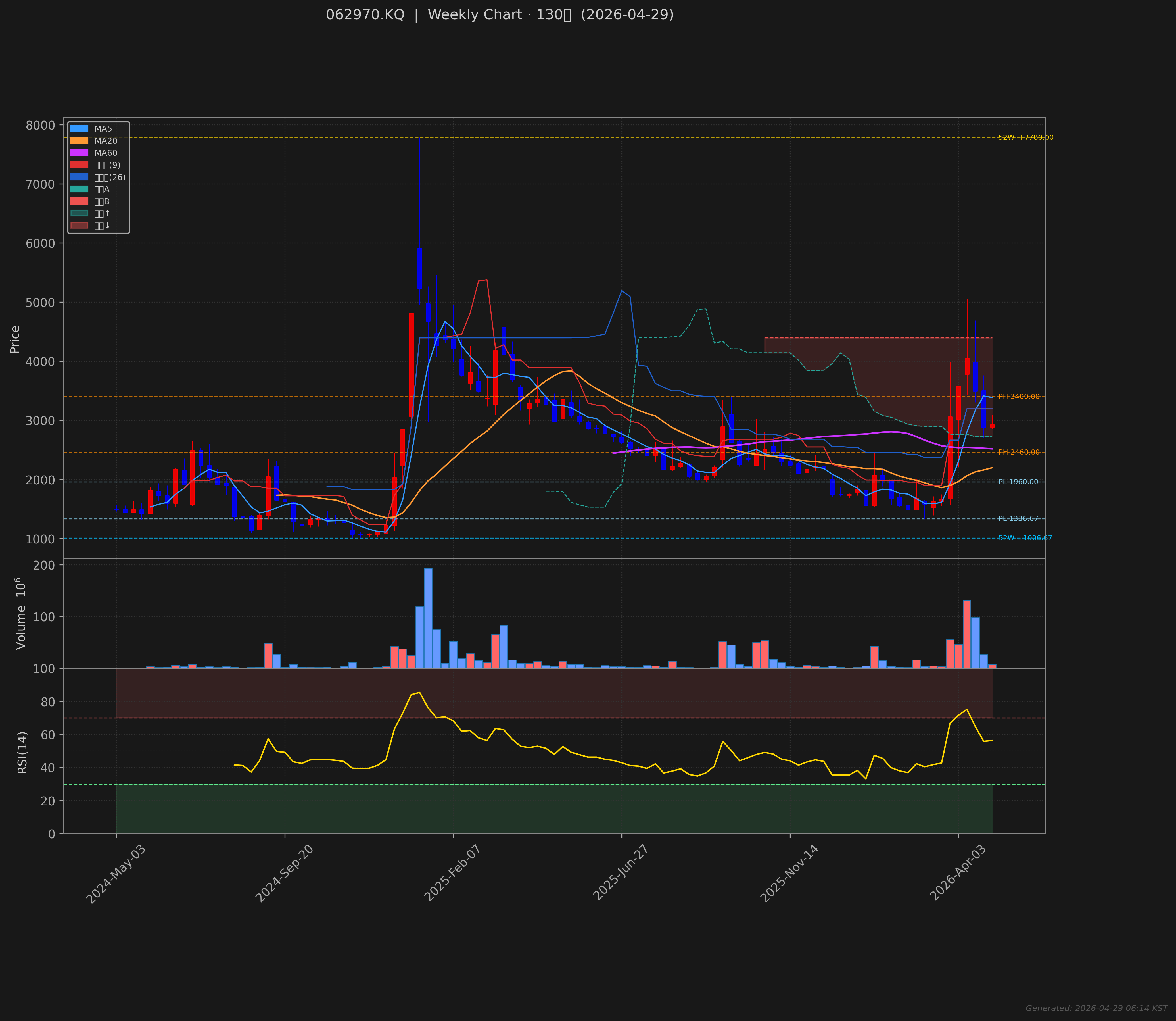Click the MA5 blue legend swatch
This screenshot has width=1176, height=1021.
click(x=79, y=129)
